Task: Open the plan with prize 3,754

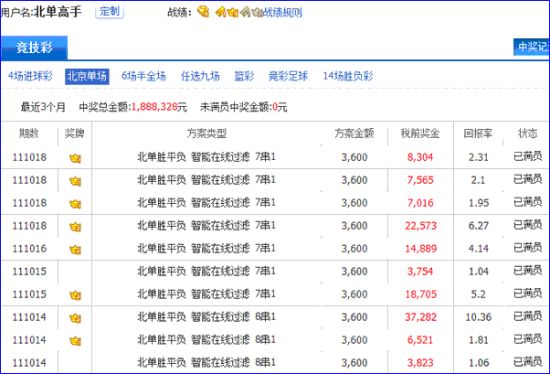Action: (x=206, y=271)
